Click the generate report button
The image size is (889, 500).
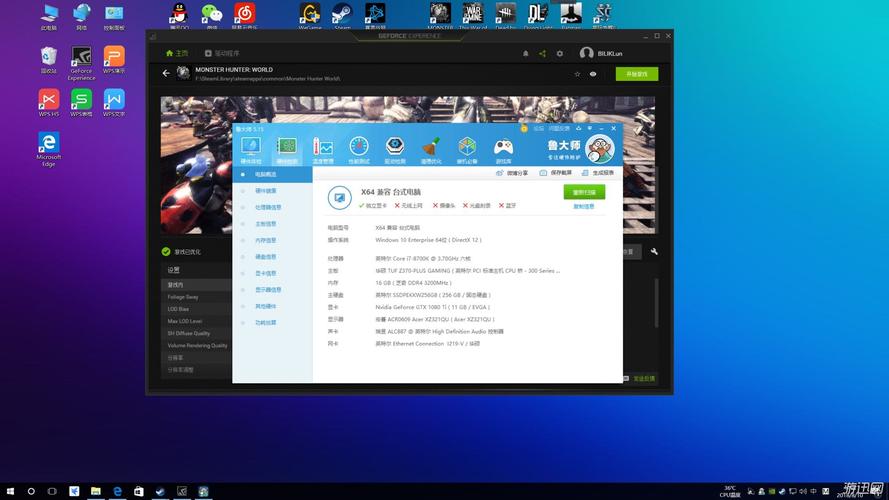point(598,173)
